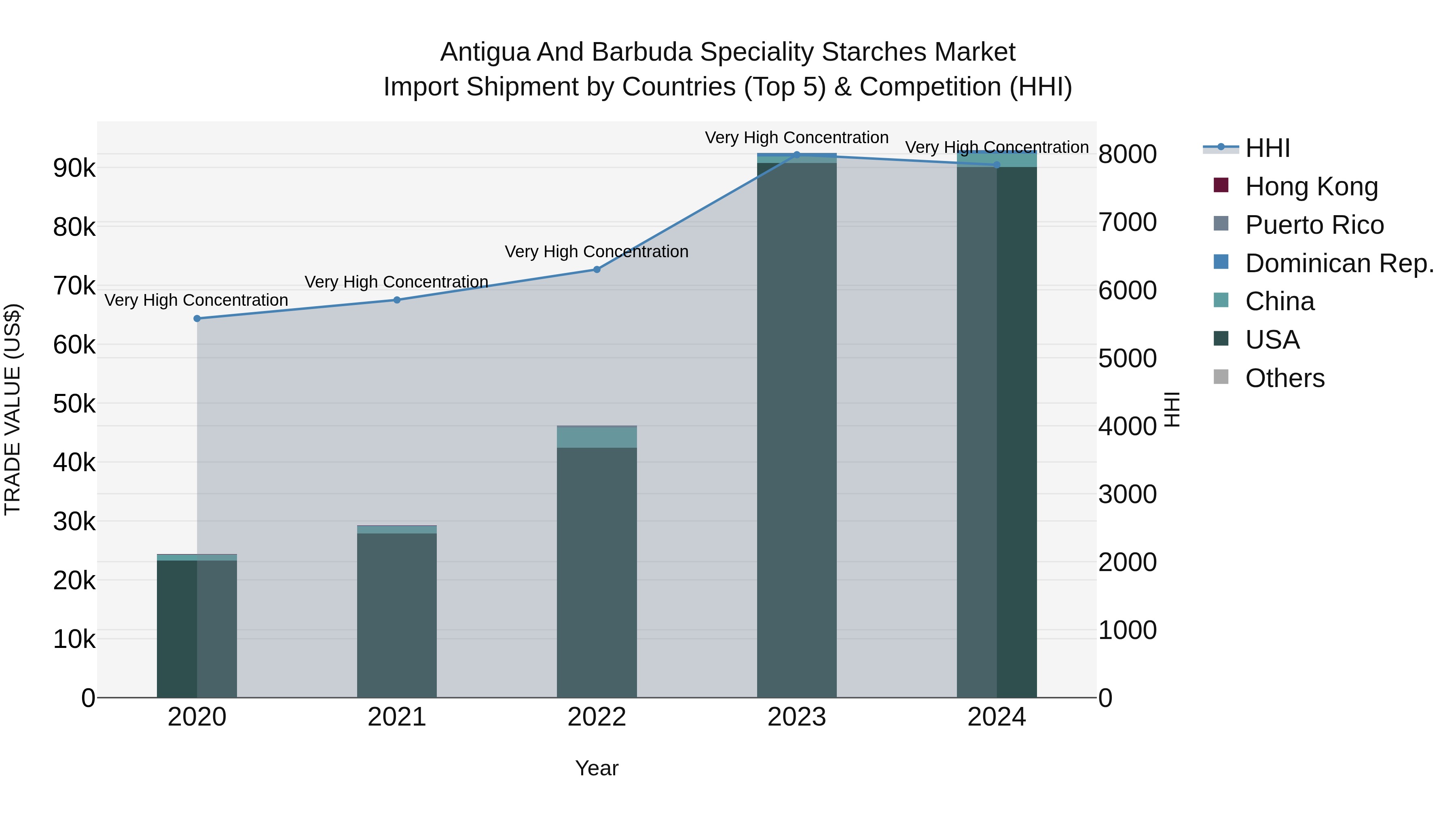The width and height of the screenshot is (1456, 819).
Task: Click the 10k left axis tick
Action: tap(74, 639)
